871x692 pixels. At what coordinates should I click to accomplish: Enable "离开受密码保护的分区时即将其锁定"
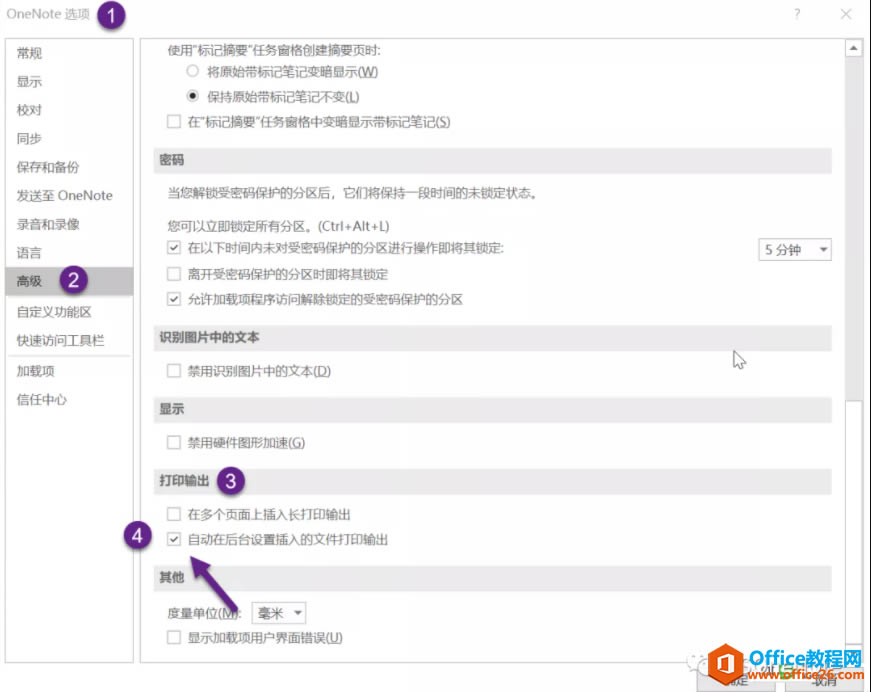click(x=174, y=274)
